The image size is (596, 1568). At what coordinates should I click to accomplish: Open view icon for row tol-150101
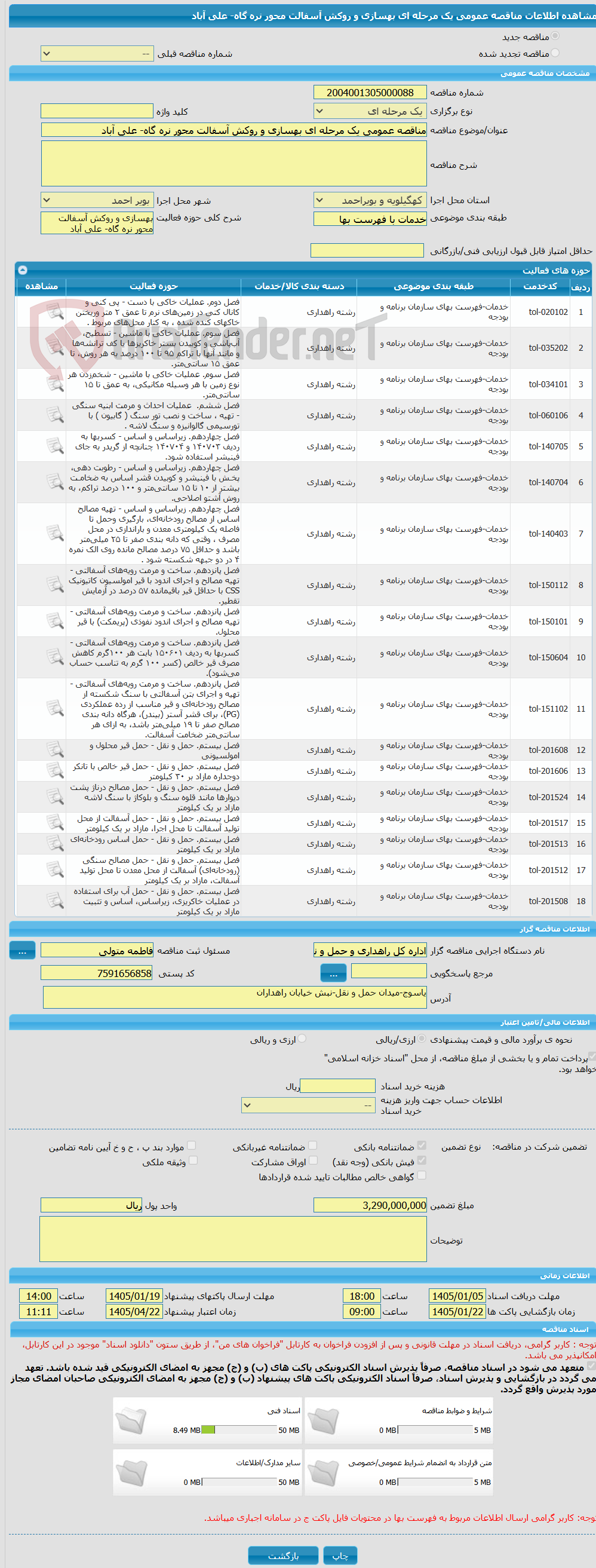click(x=55, y=621)
